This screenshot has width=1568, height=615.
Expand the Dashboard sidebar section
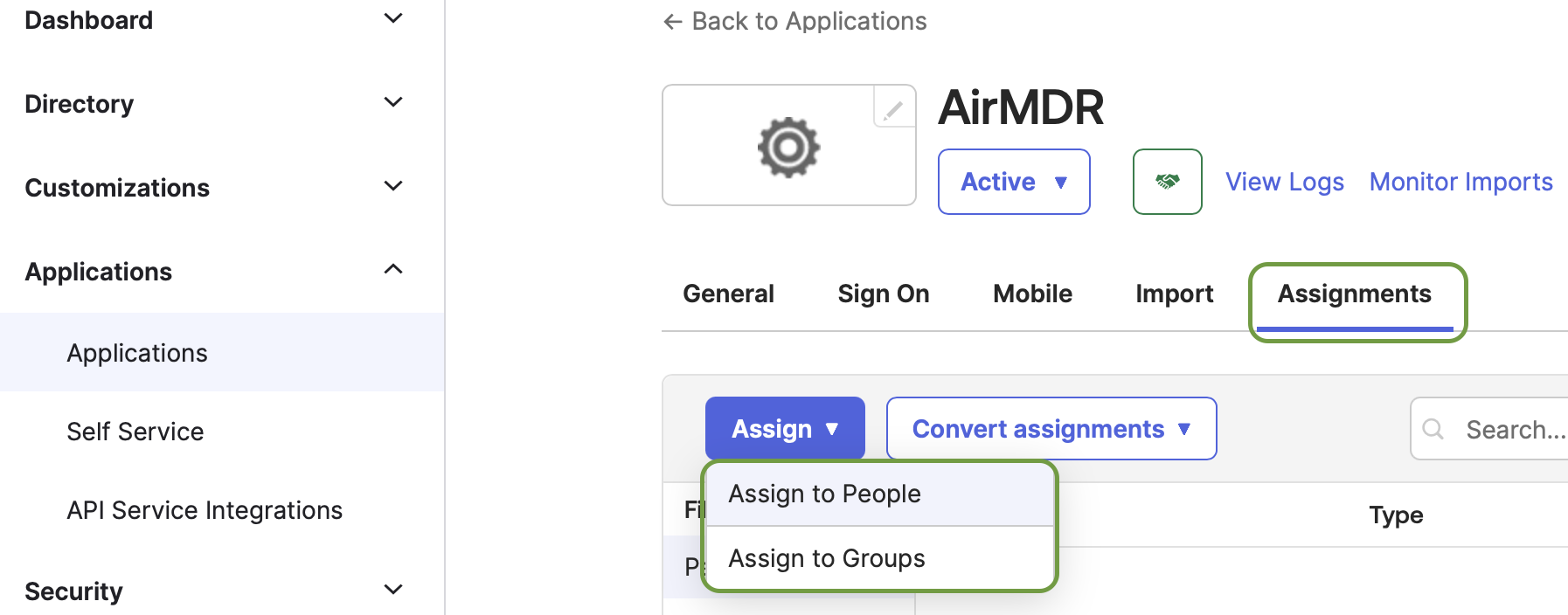pyautogui.click(x=393, y=19)
